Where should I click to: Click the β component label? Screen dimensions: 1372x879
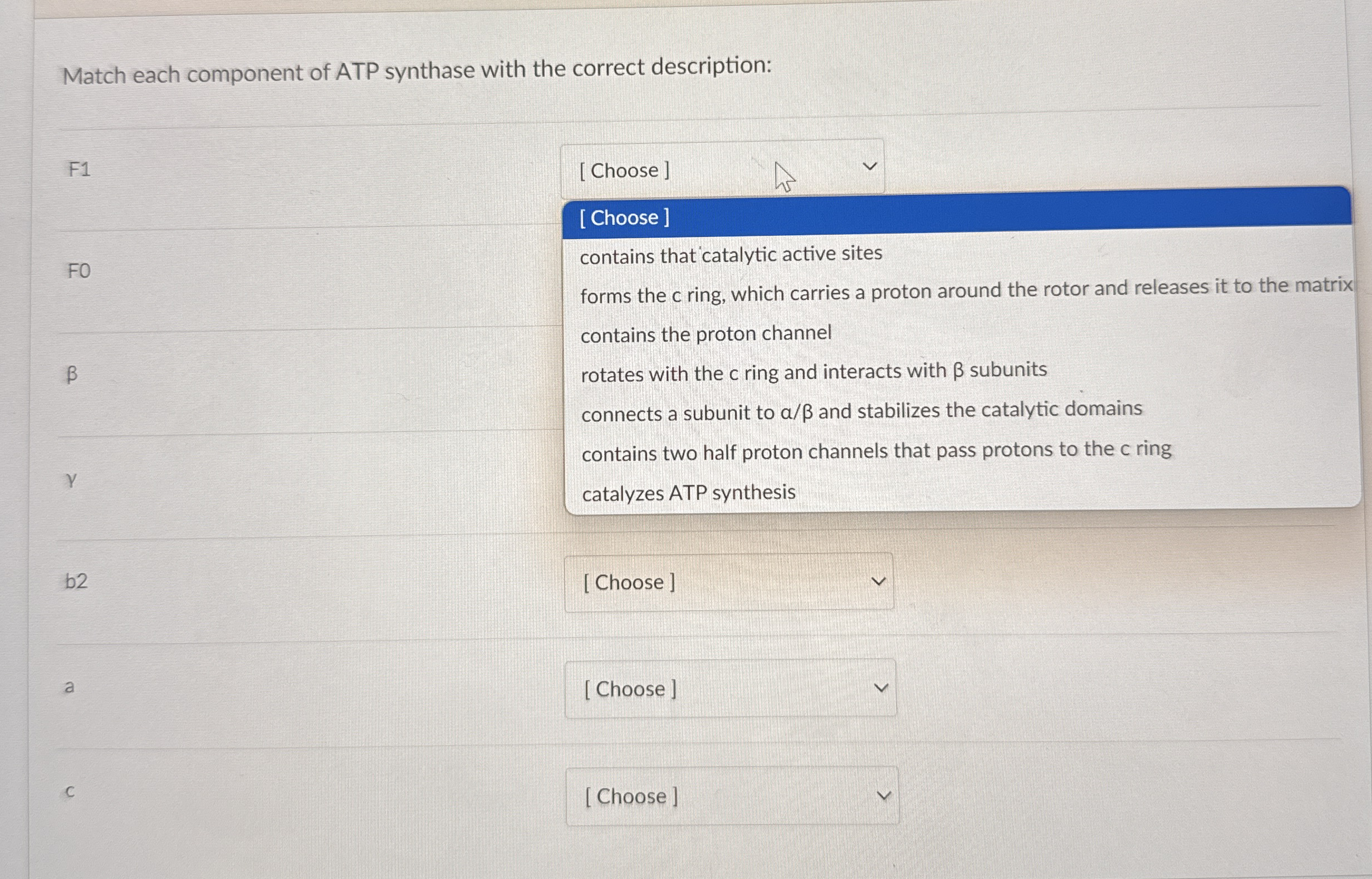coord(71,375)
